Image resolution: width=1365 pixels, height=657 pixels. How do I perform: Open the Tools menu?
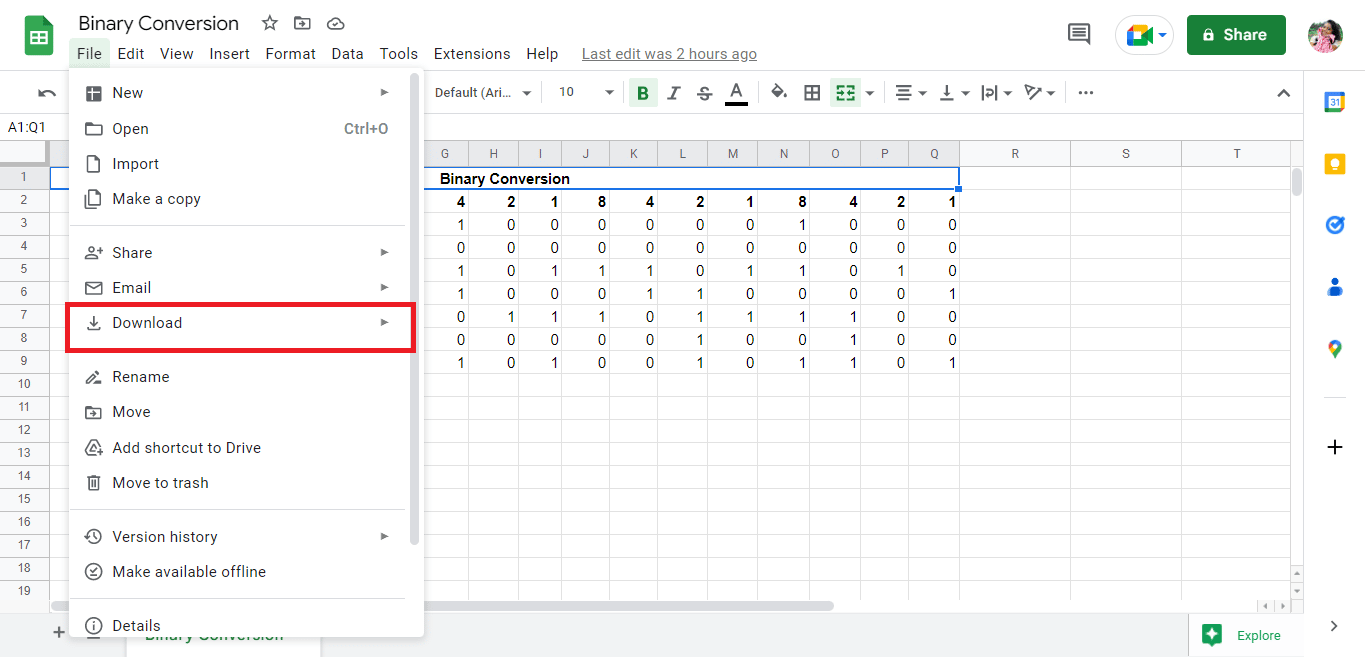coord(399,54)
